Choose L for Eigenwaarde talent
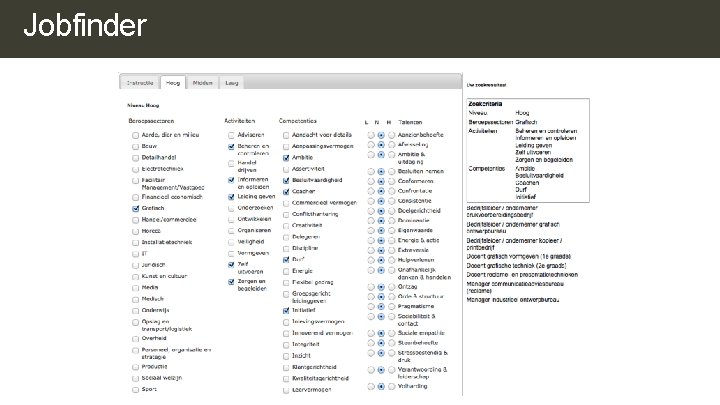Viewport: 720px width, 405px height. (371, 231)
